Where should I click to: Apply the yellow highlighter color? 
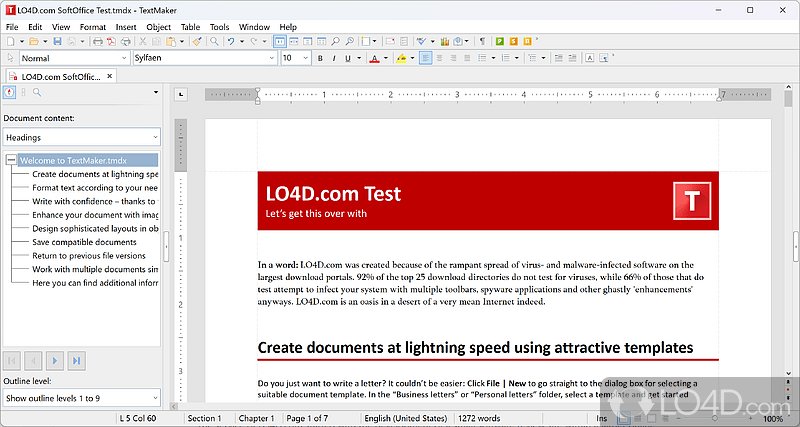401,58
